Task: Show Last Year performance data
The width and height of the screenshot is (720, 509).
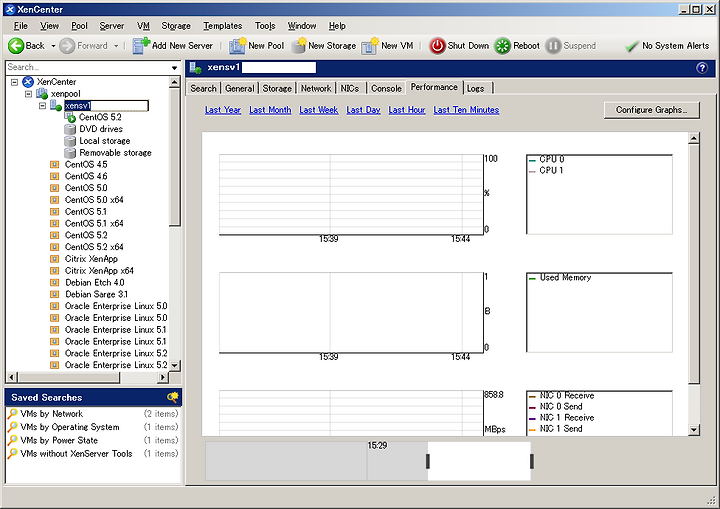Action: pyautogui.click(x=223, y=110)
